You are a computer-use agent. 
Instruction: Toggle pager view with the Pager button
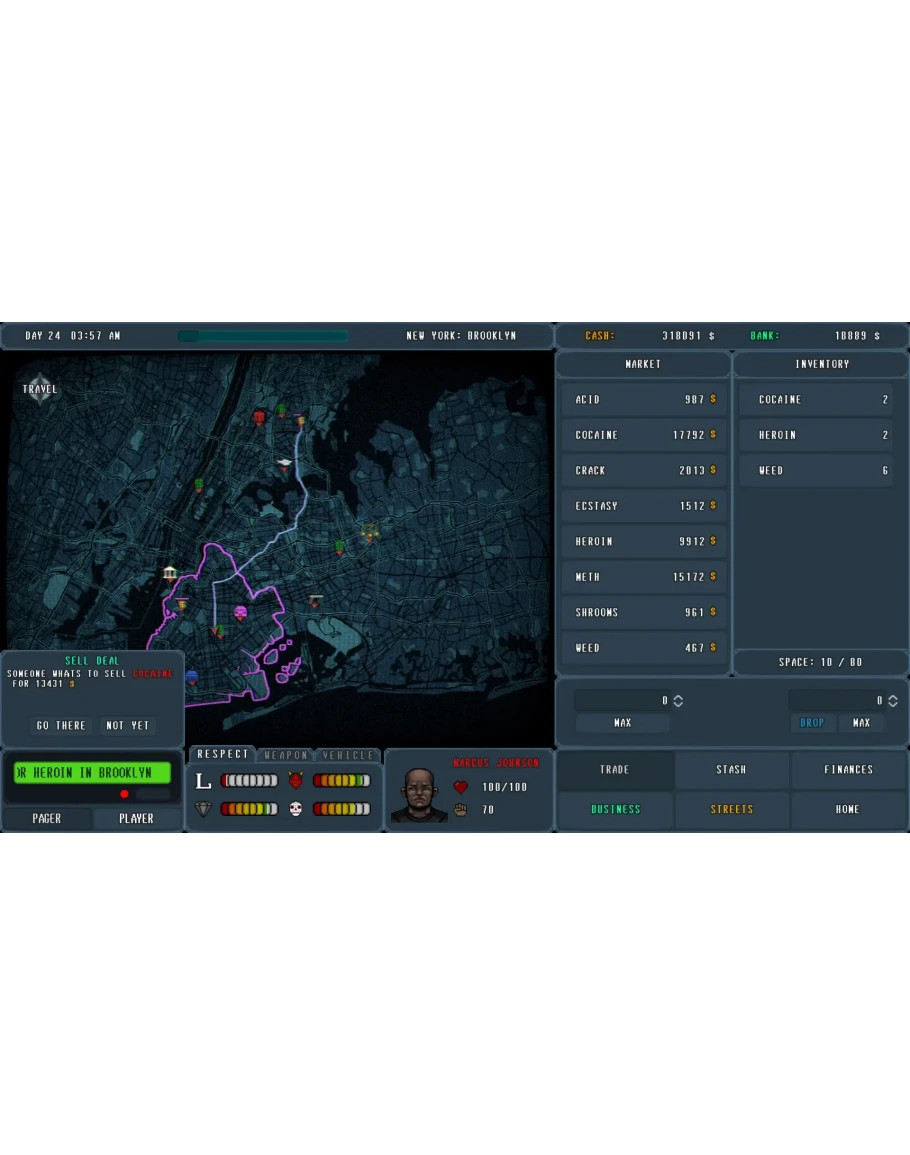pyautogui.click(x=47, y=818)
